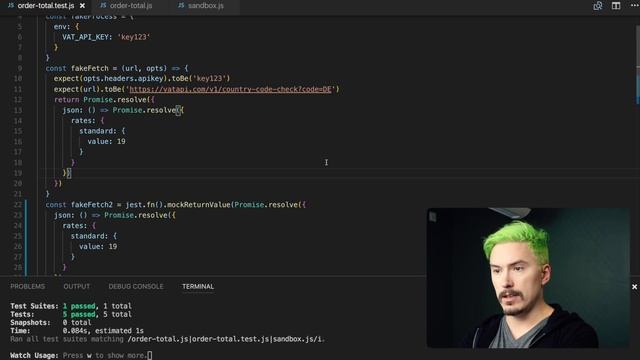This screenshot has width=640, height=360.
Task: Click 'Test Suites:' line in terminal
Action: 71,306
